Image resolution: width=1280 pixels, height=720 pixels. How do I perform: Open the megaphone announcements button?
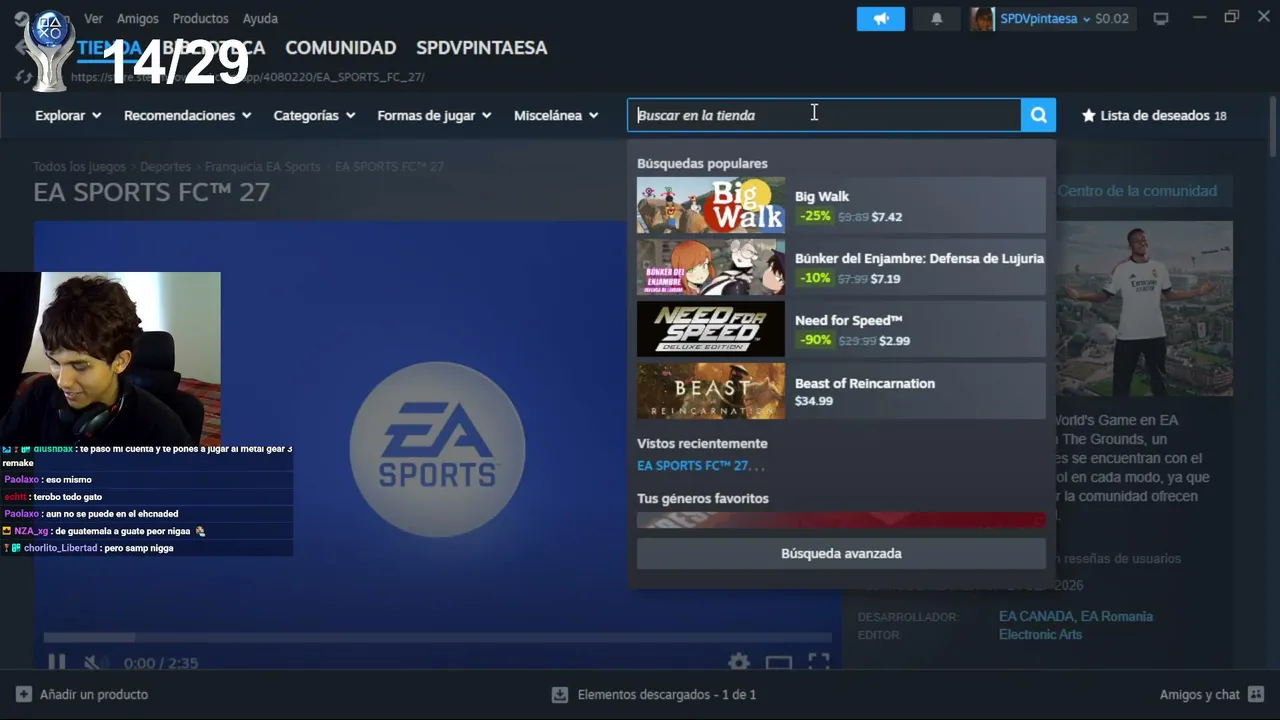881,19
